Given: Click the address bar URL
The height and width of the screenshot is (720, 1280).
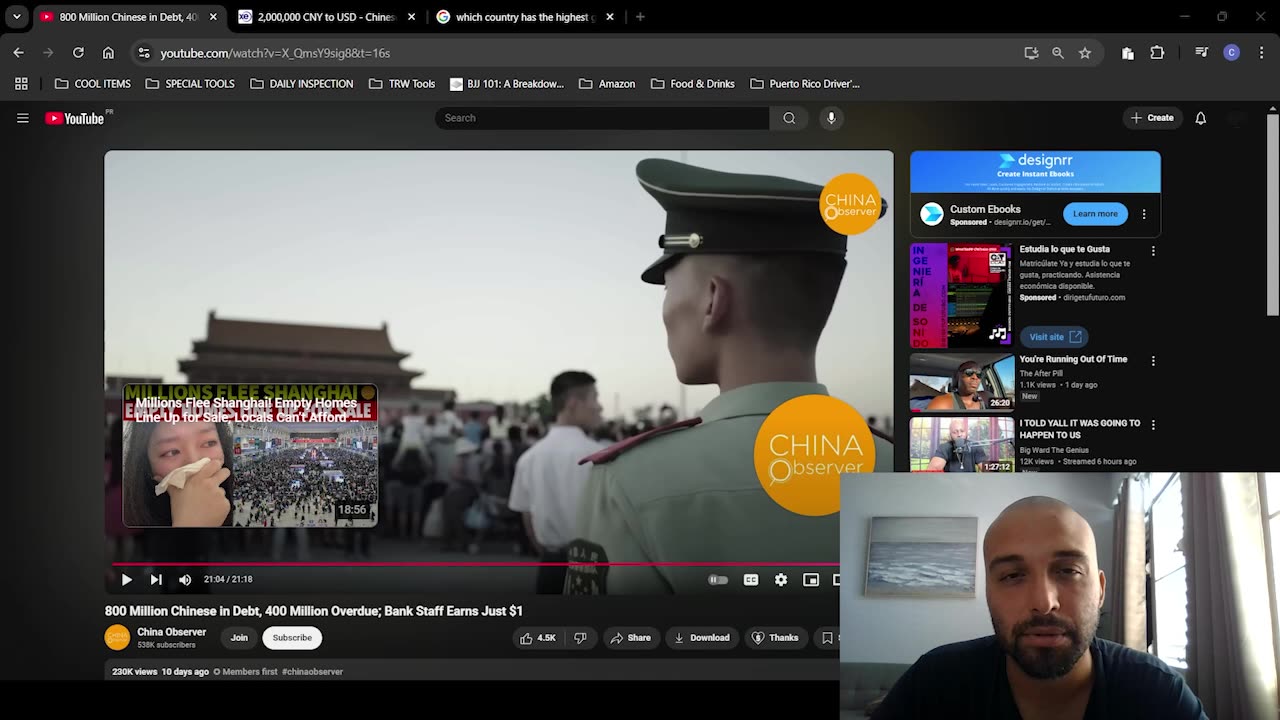Looking at the screenshot, I should [x=275, y=53].
